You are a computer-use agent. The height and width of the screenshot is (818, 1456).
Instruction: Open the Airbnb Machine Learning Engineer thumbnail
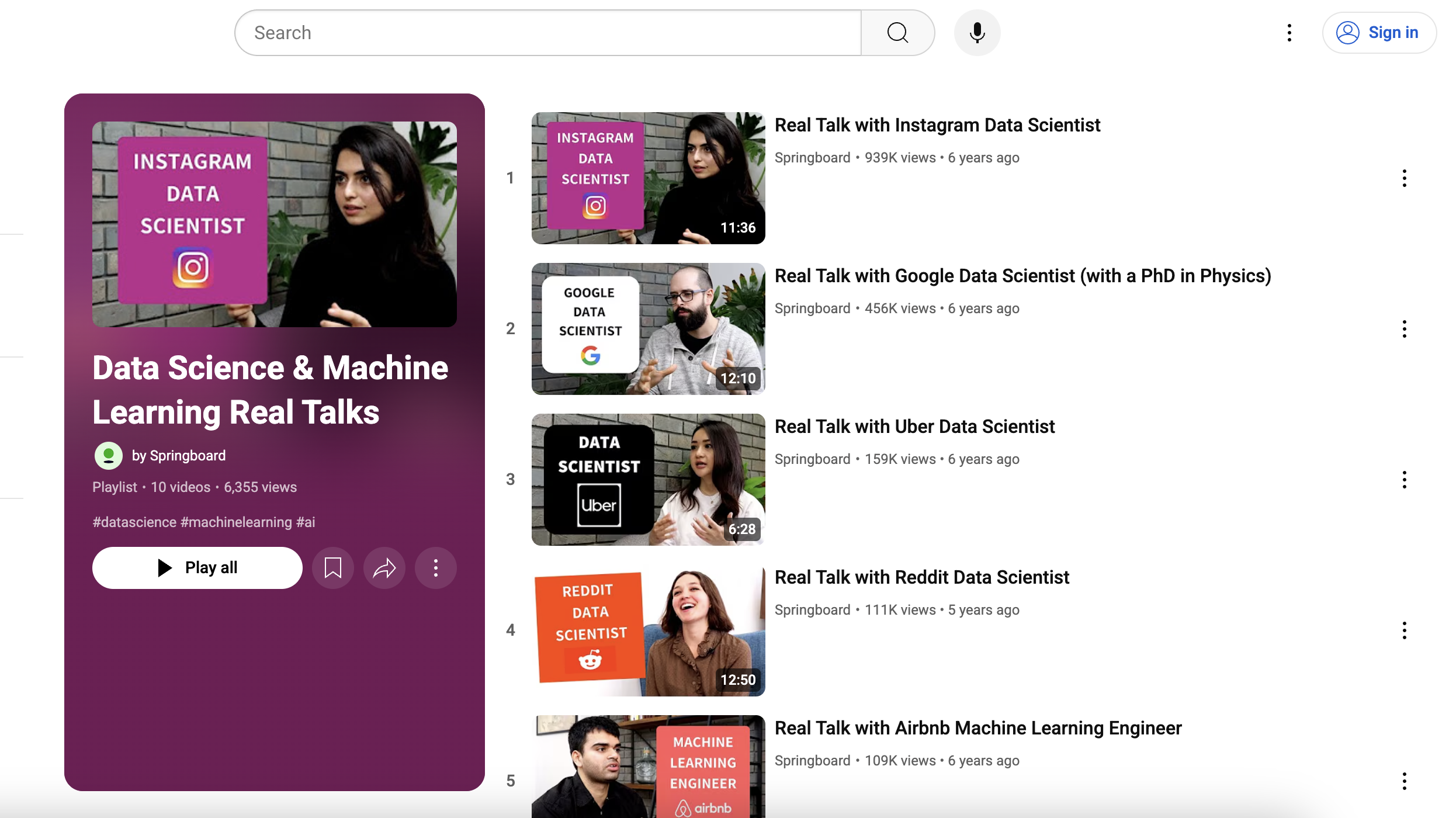(x=649, y=767)
